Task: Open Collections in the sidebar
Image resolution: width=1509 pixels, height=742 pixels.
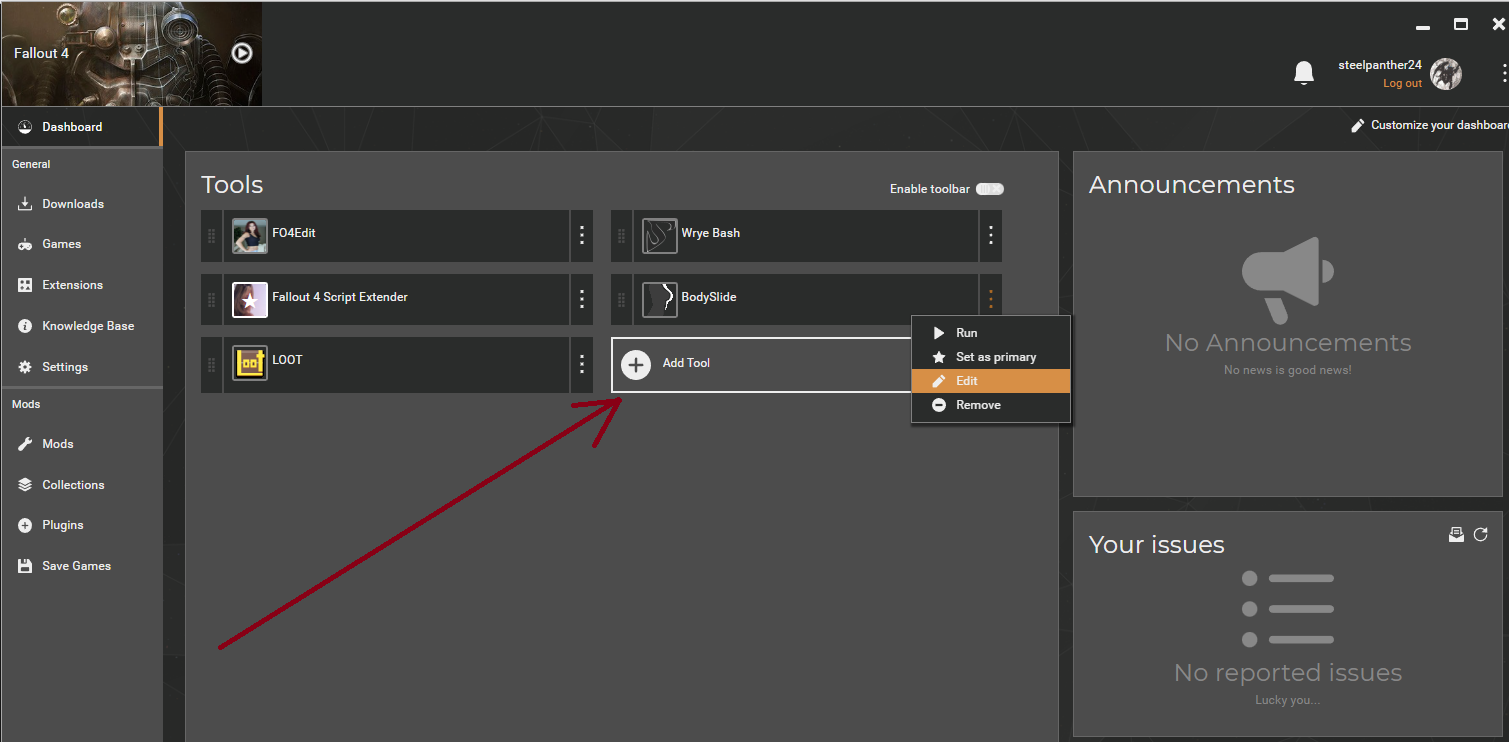Action: point(81,485)
